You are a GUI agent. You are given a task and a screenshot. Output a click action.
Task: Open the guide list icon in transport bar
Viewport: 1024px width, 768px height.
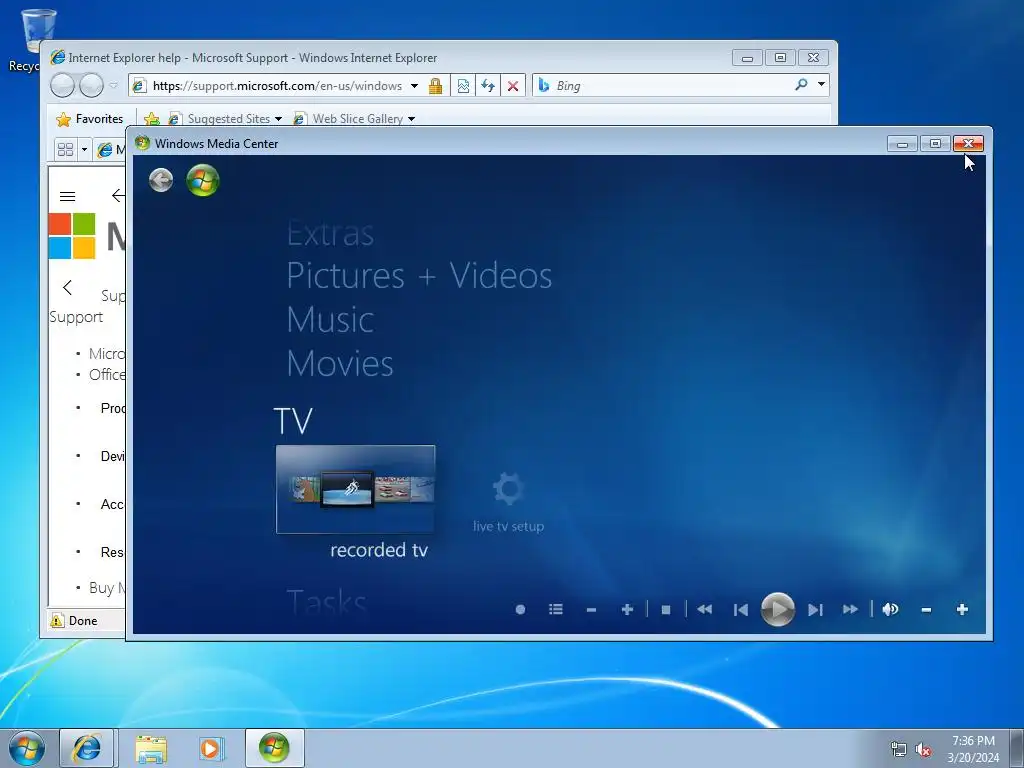[x=556, y=609]
